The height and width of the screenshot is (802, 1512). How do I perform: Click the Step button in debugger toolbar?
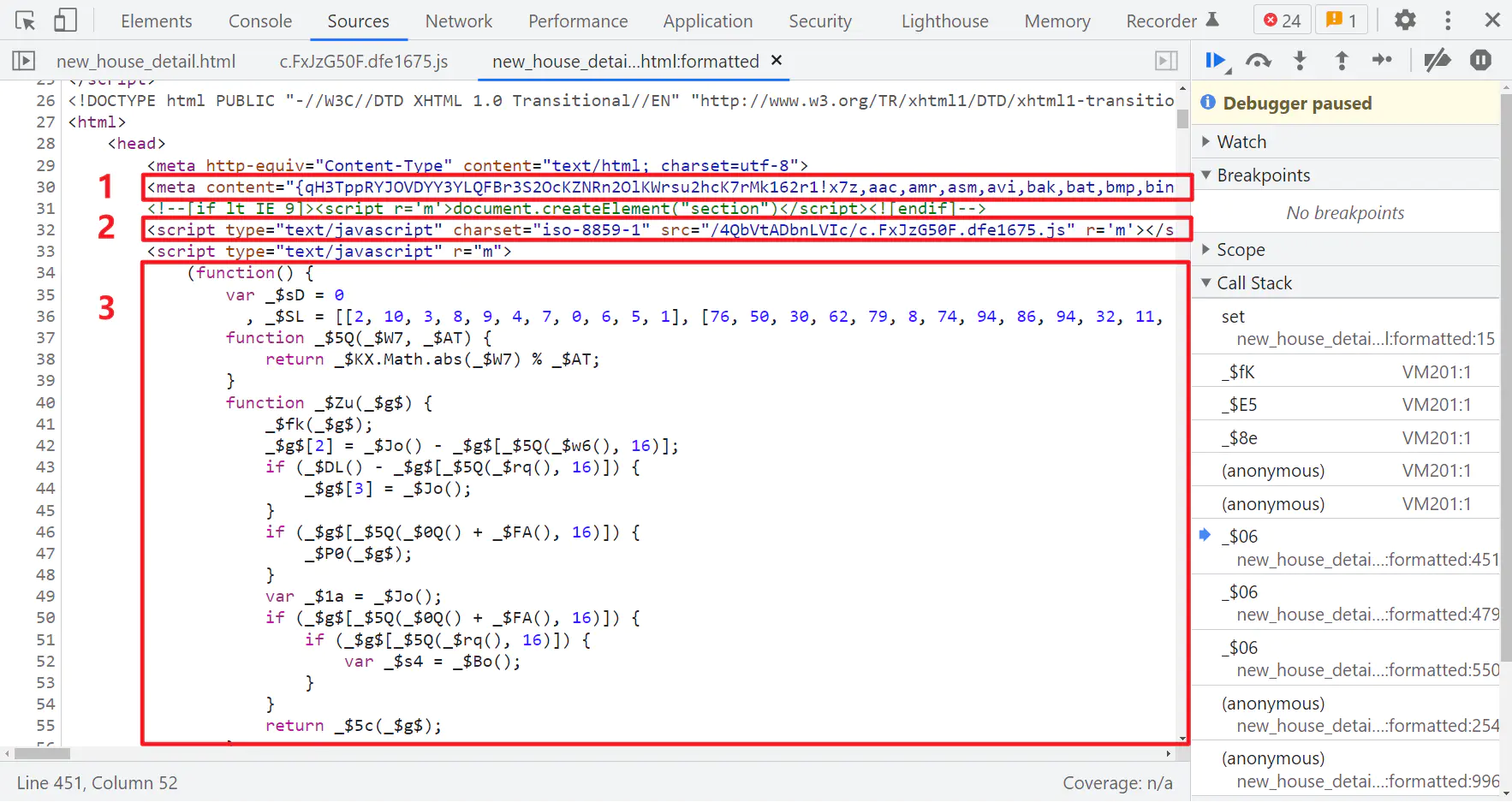pyautogui.click(x=1382, y=61)
